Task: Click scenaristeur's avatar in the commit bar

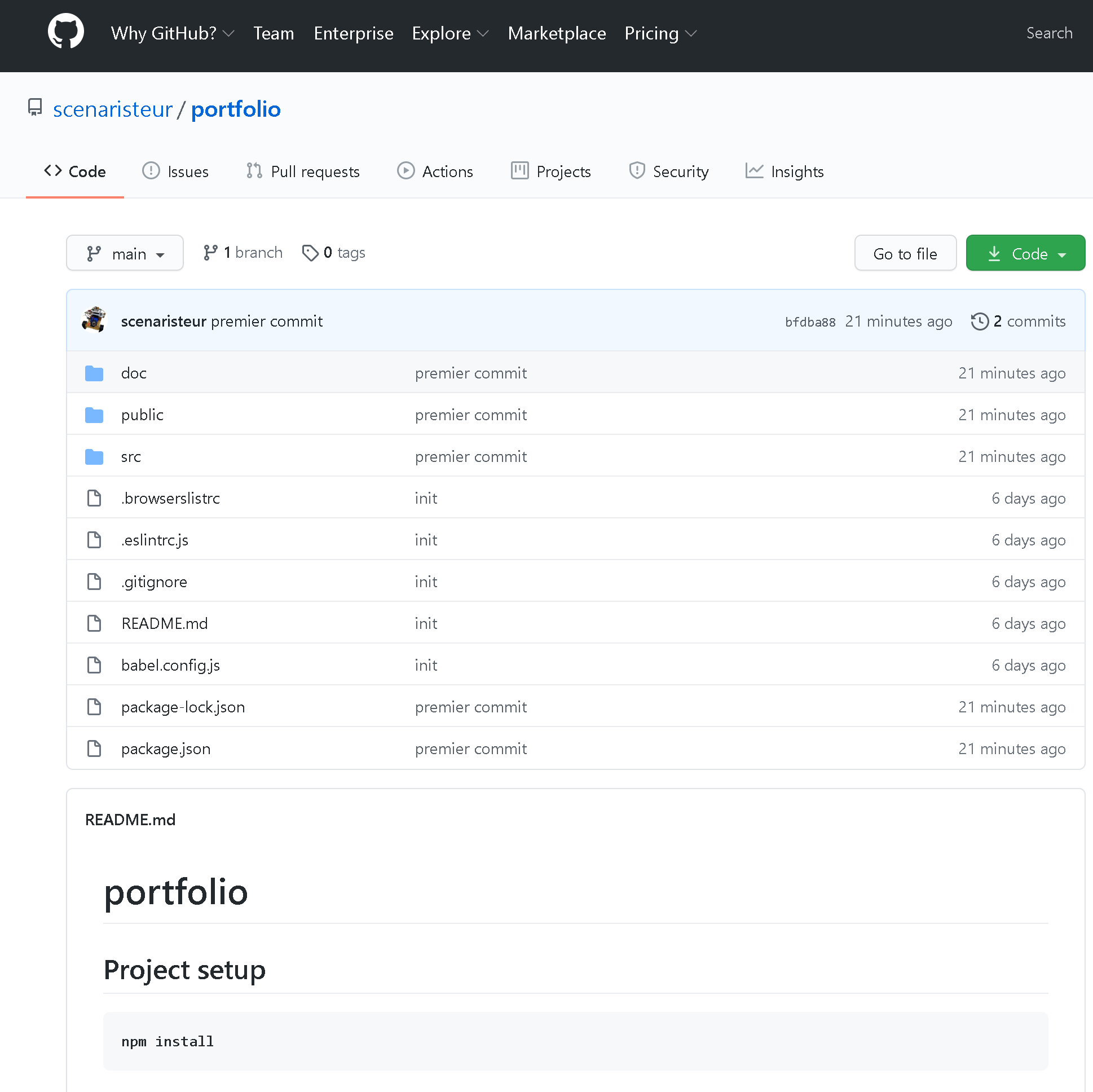Action: point(94,320)
